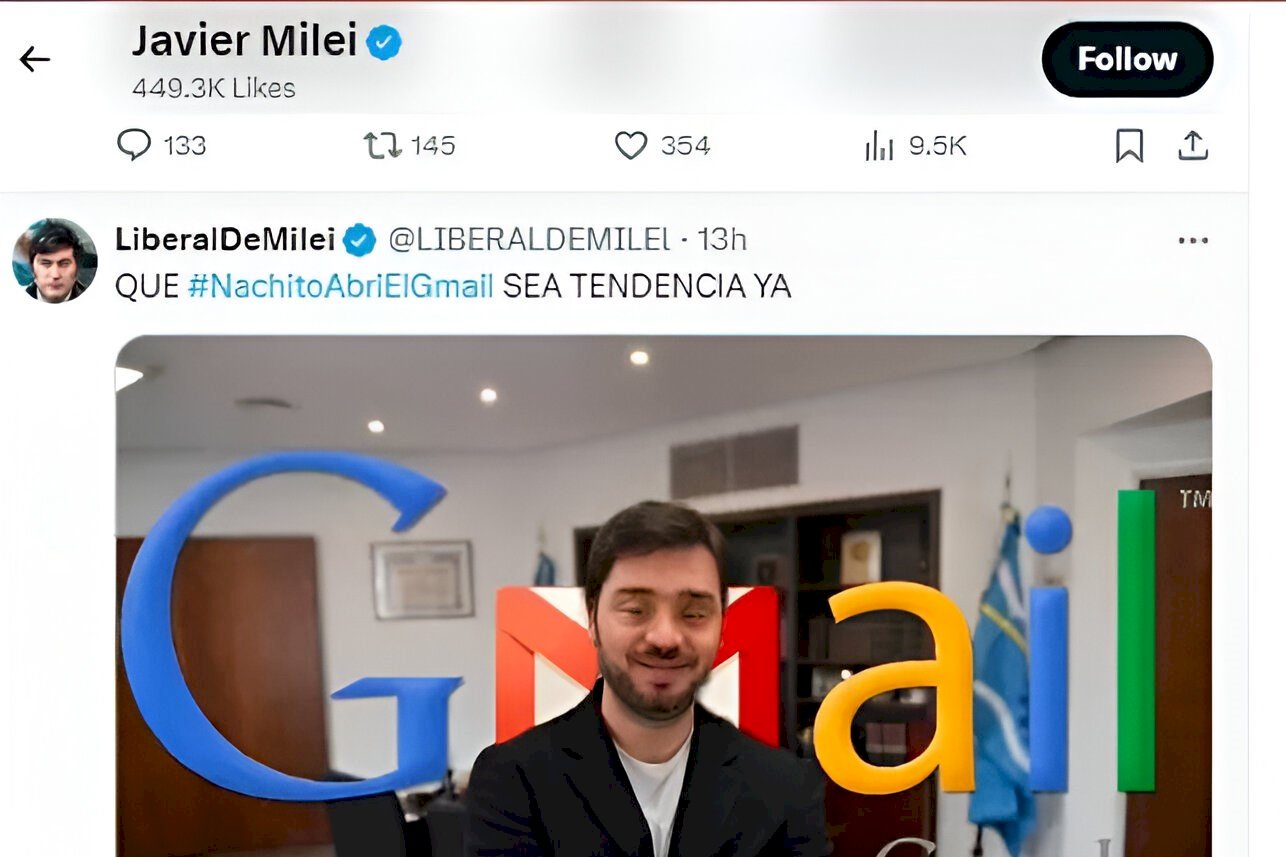
Task: Open the LiberalDeMilei profile avatar
Action: click(55, 260)
